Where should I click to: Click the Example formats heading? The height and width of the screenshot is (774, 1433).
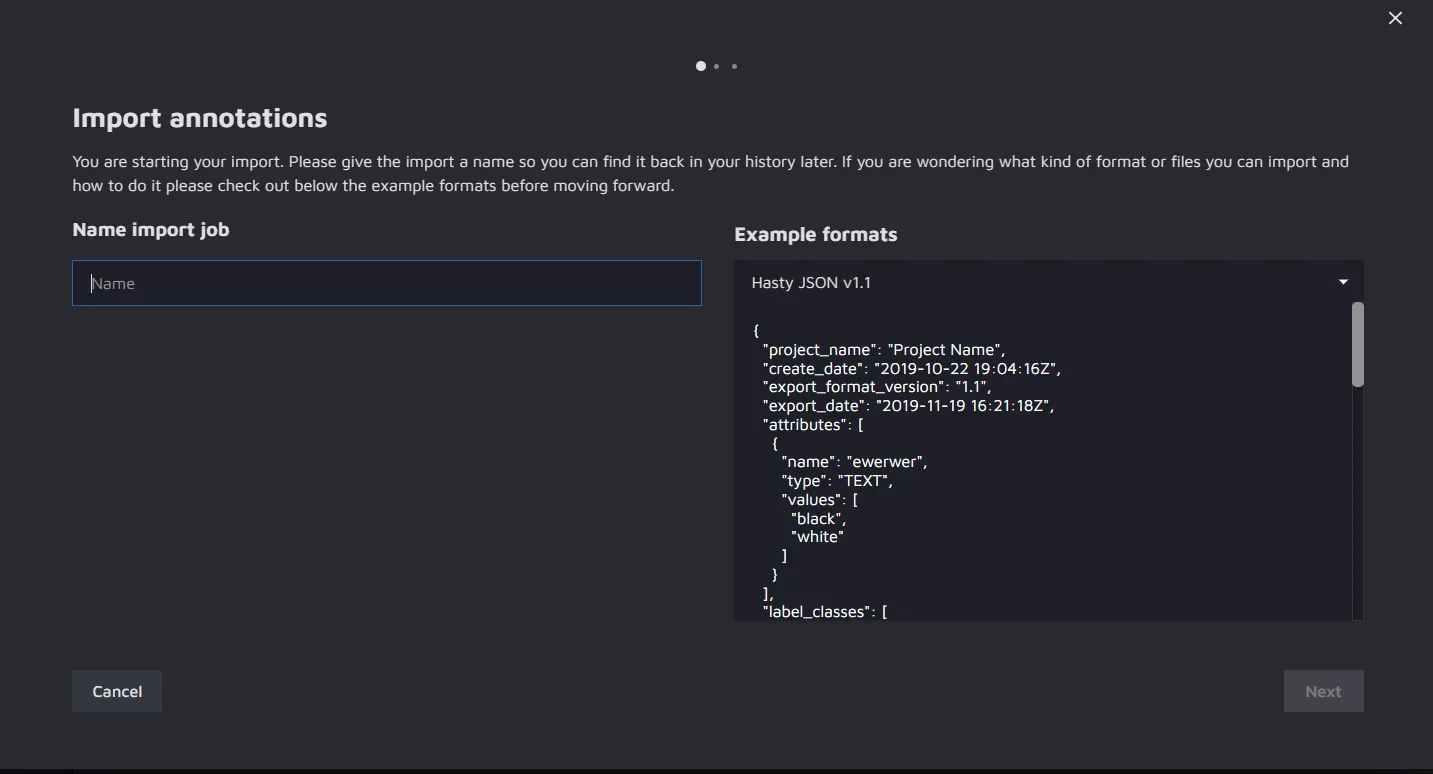click(x=815, y=235)
